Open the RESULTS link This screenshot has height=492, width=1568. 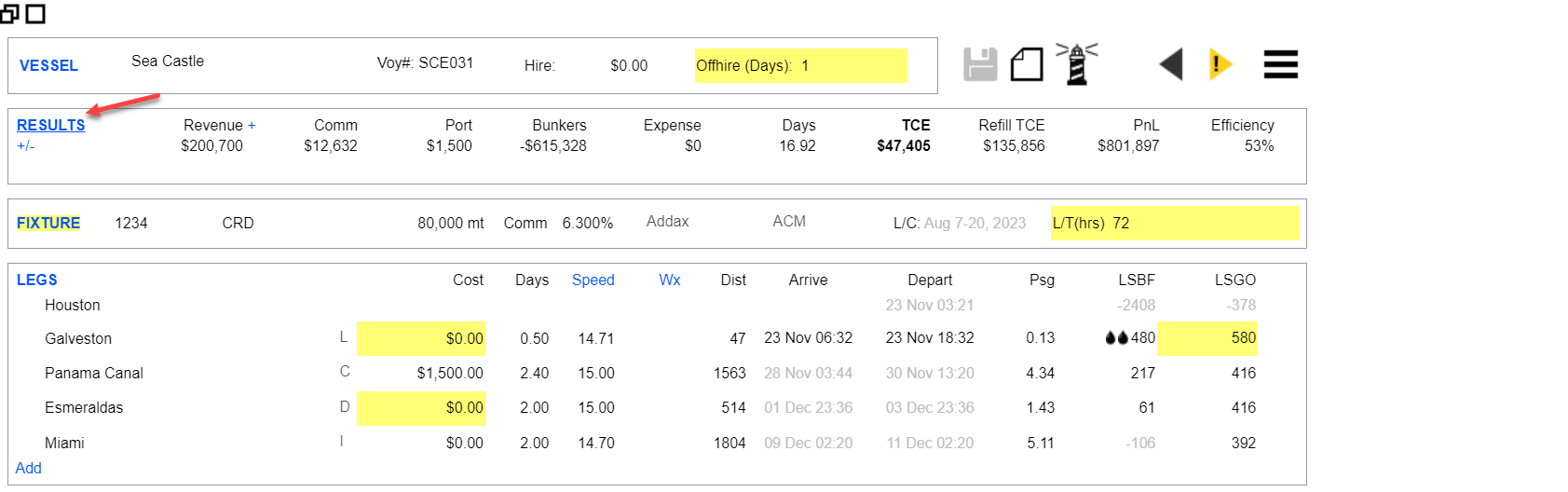(x=50, y=125)
